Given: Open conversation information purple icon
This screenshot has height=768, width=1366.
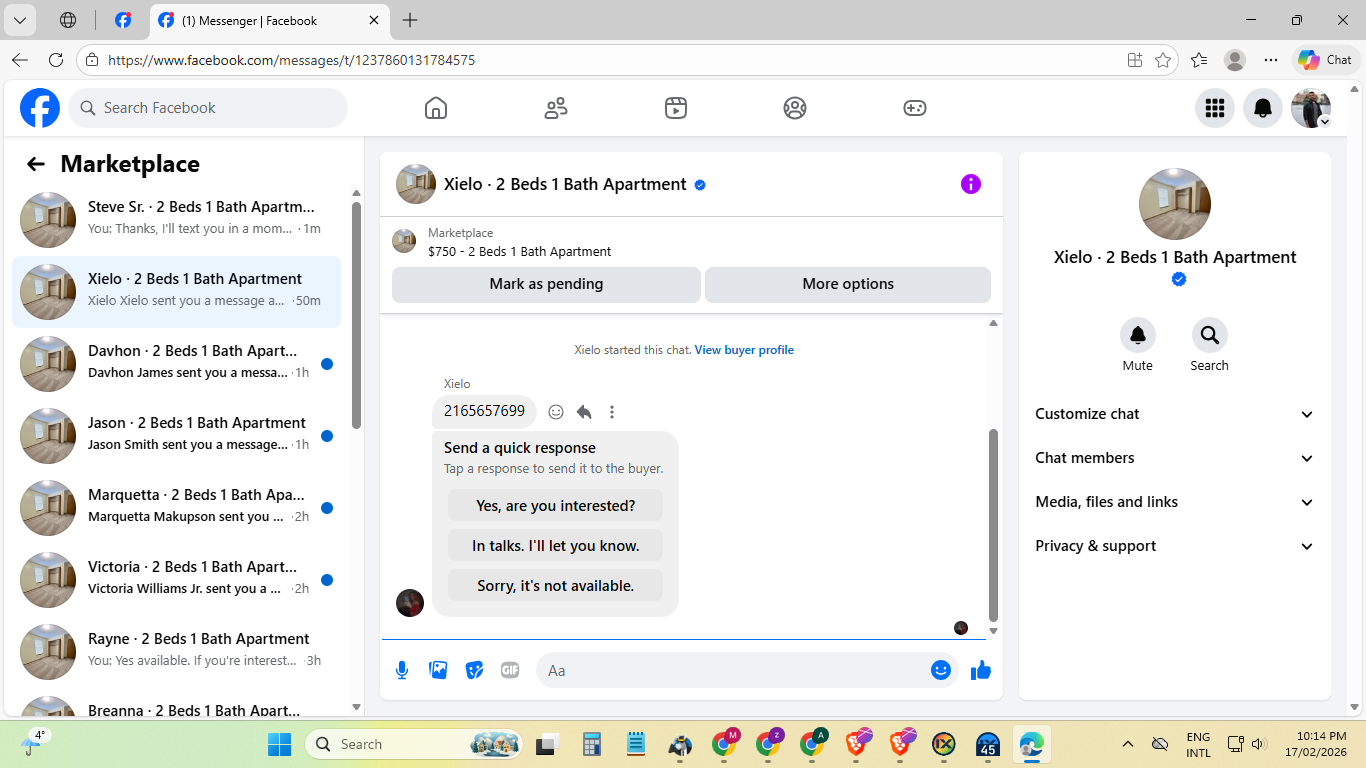Looking at the screenshot, I should pyautogui.click(x=971, y=184).
